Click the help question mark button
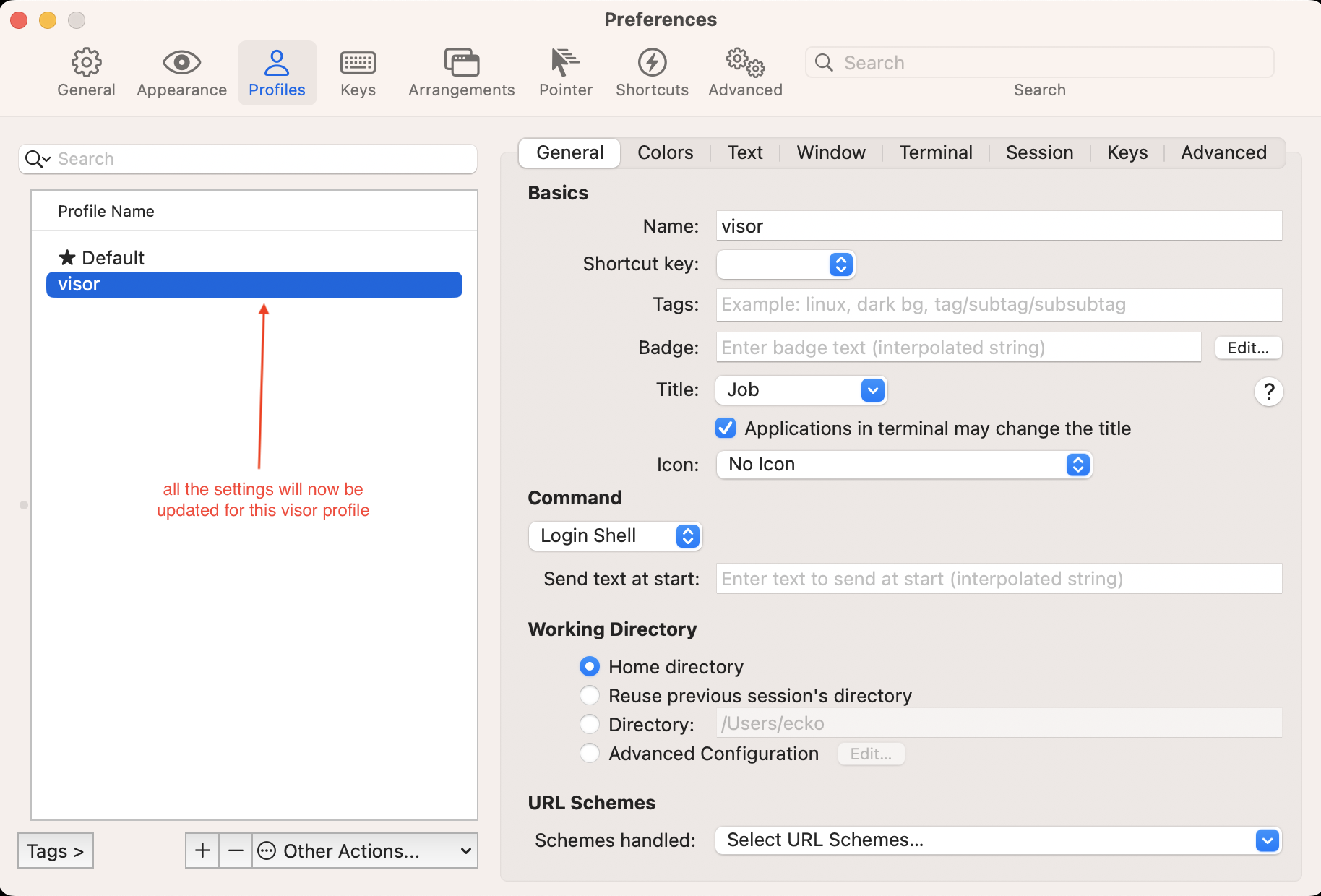 pyautogui.click(x=1268, y=392)
